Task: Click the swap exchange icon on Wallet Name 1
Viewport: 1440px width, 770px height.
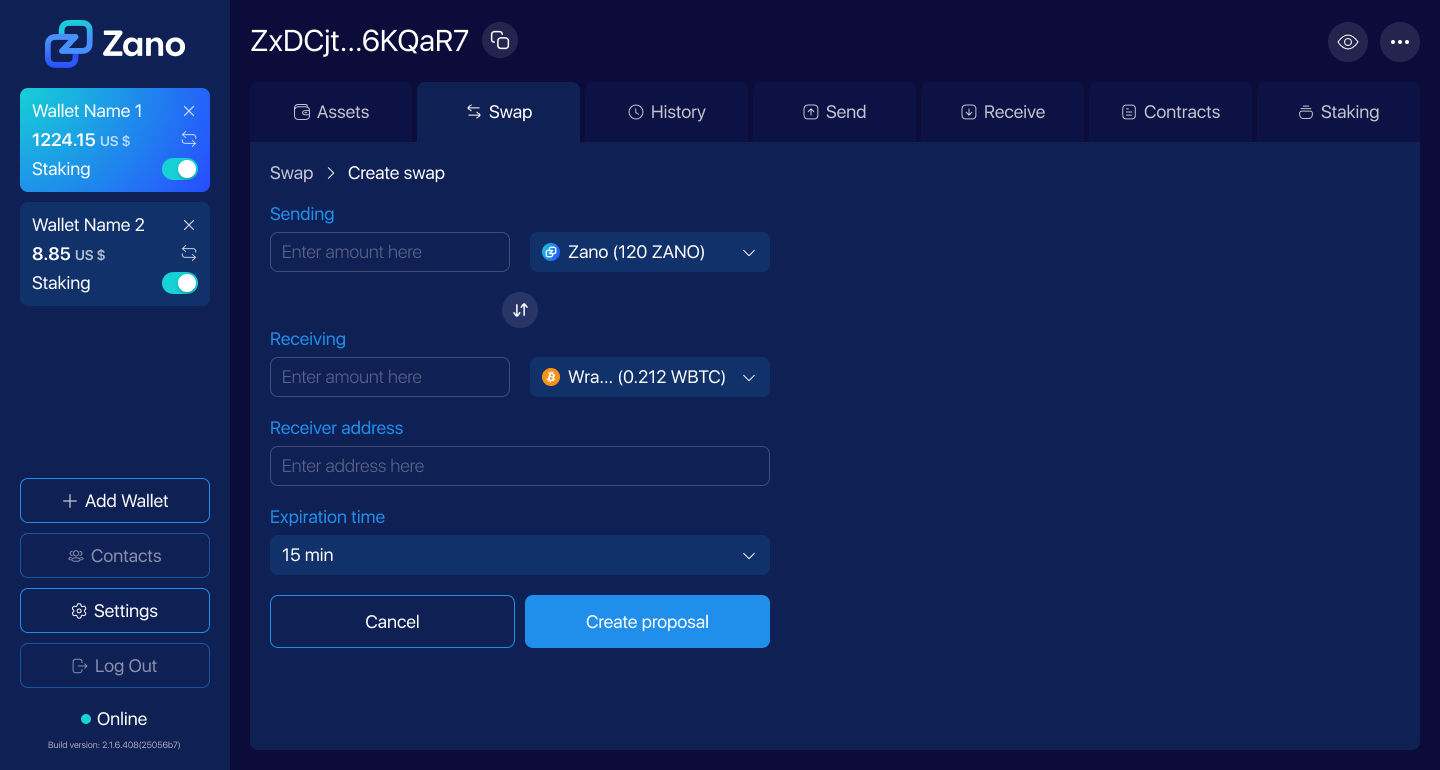Action: (x=189, y=140)
